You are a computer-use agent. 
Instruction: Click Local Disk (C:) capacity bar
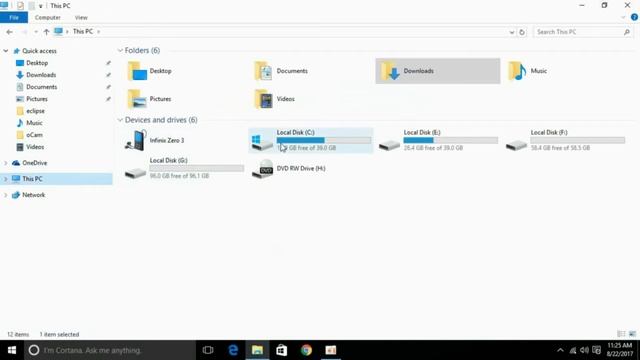(324, 140)
